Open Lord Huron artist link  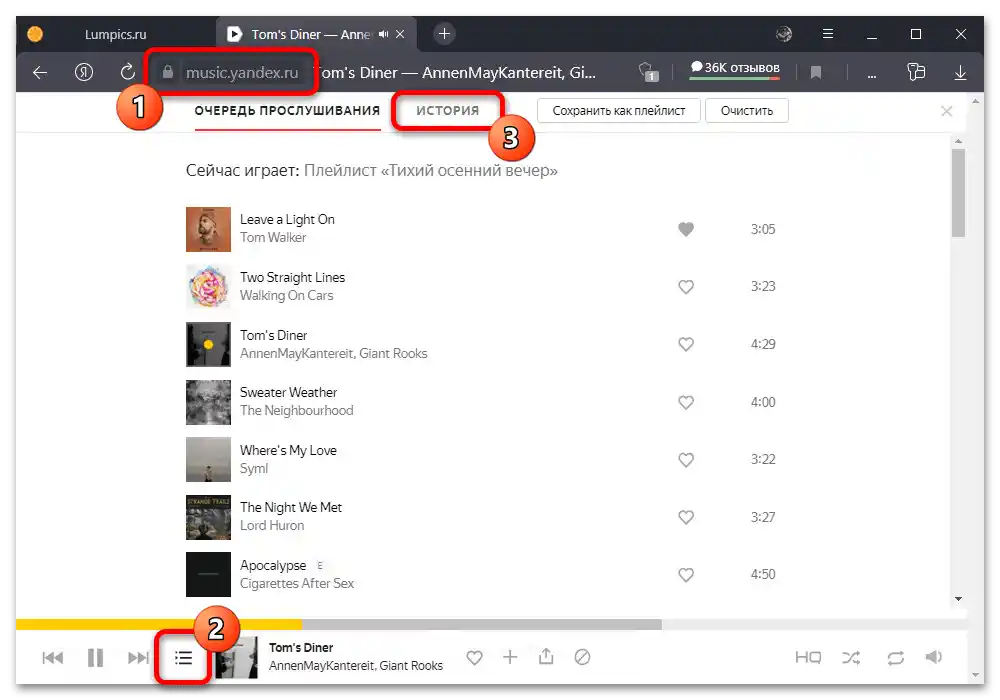(272, 526)
